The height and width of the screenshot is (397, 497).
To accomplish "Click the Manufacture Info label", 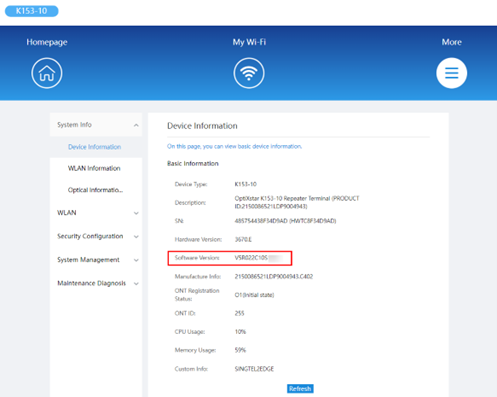I will point(198,276).
